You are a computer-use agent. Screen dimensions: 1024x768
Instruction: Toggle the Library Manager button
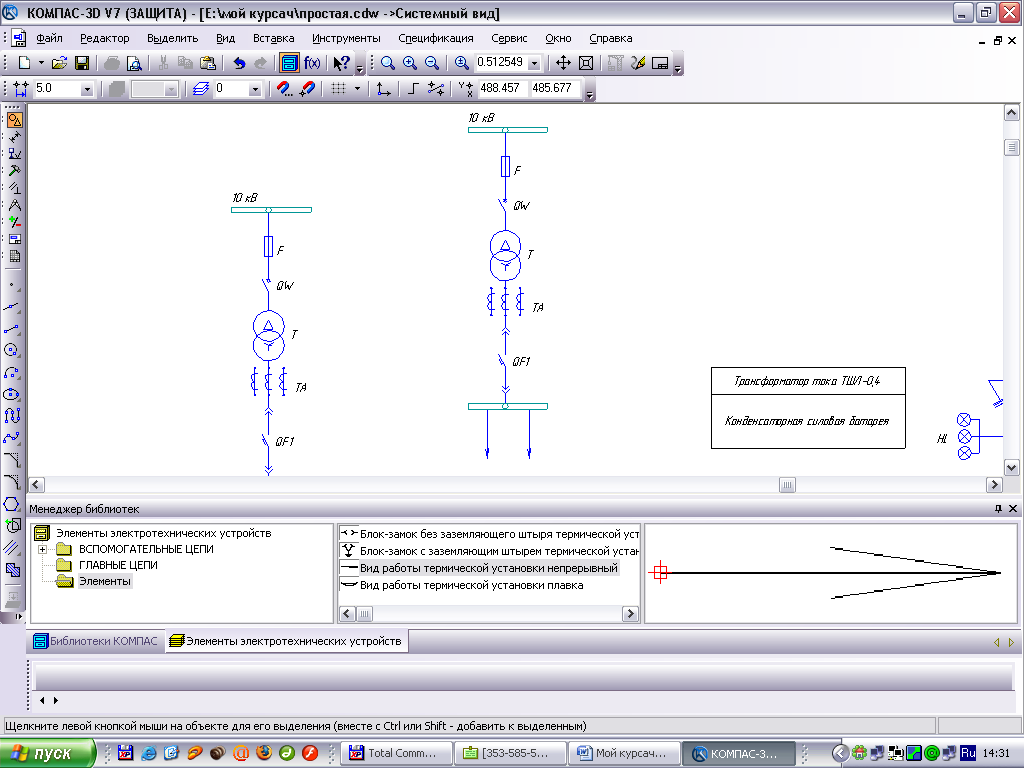[288, 63]
